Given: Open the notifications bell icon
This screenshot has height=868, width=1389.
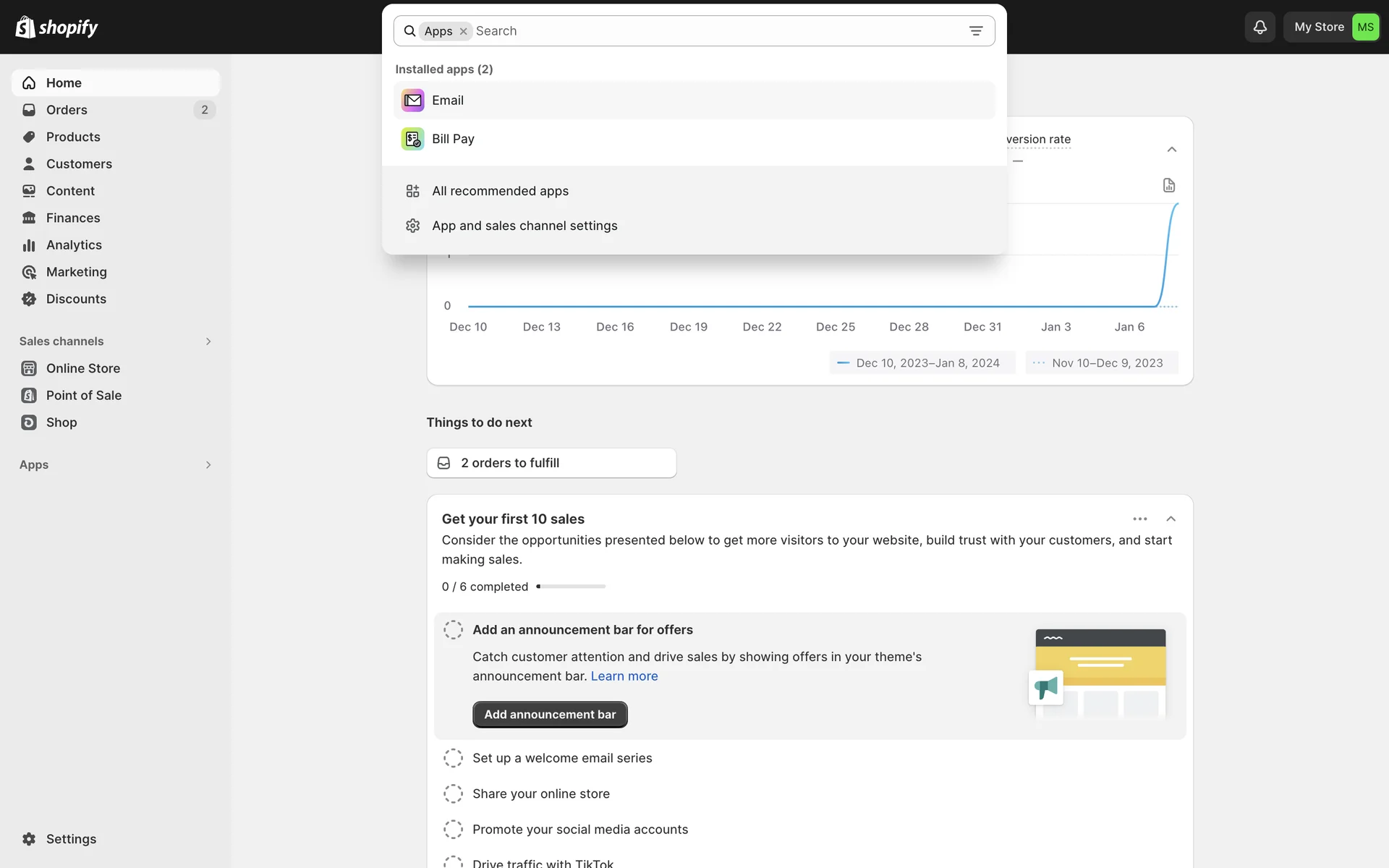Looking at the screenshot, I should (x=1260, y=27).
